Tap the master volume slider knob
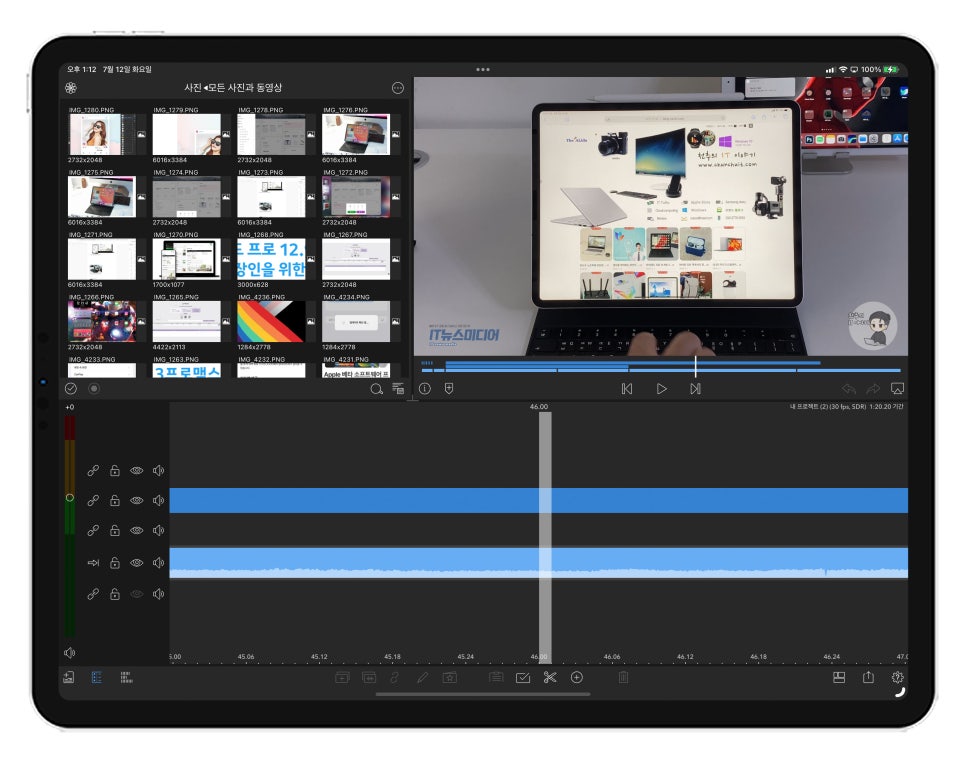The height and width of the screenshot is (763, 966). pyautogui.click(x=70, y=497)
